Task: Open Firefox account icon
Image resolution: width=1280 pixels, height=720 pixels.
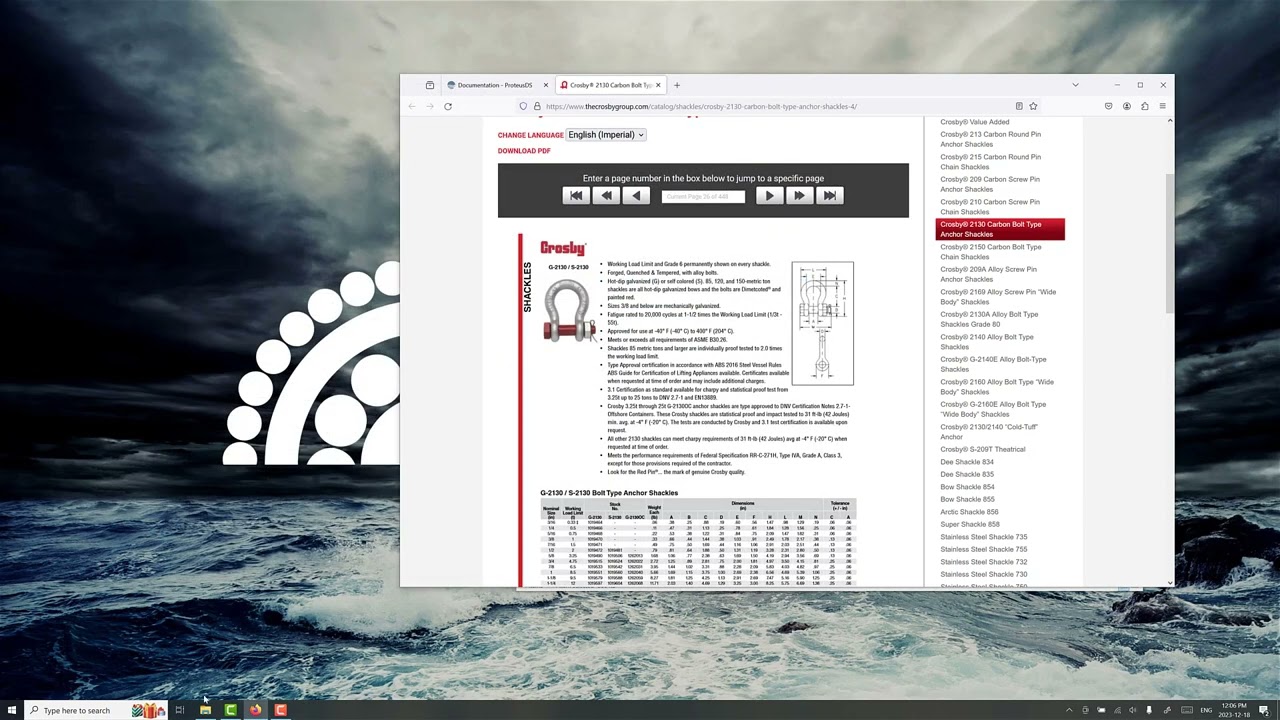Action: click(1127, 106)
